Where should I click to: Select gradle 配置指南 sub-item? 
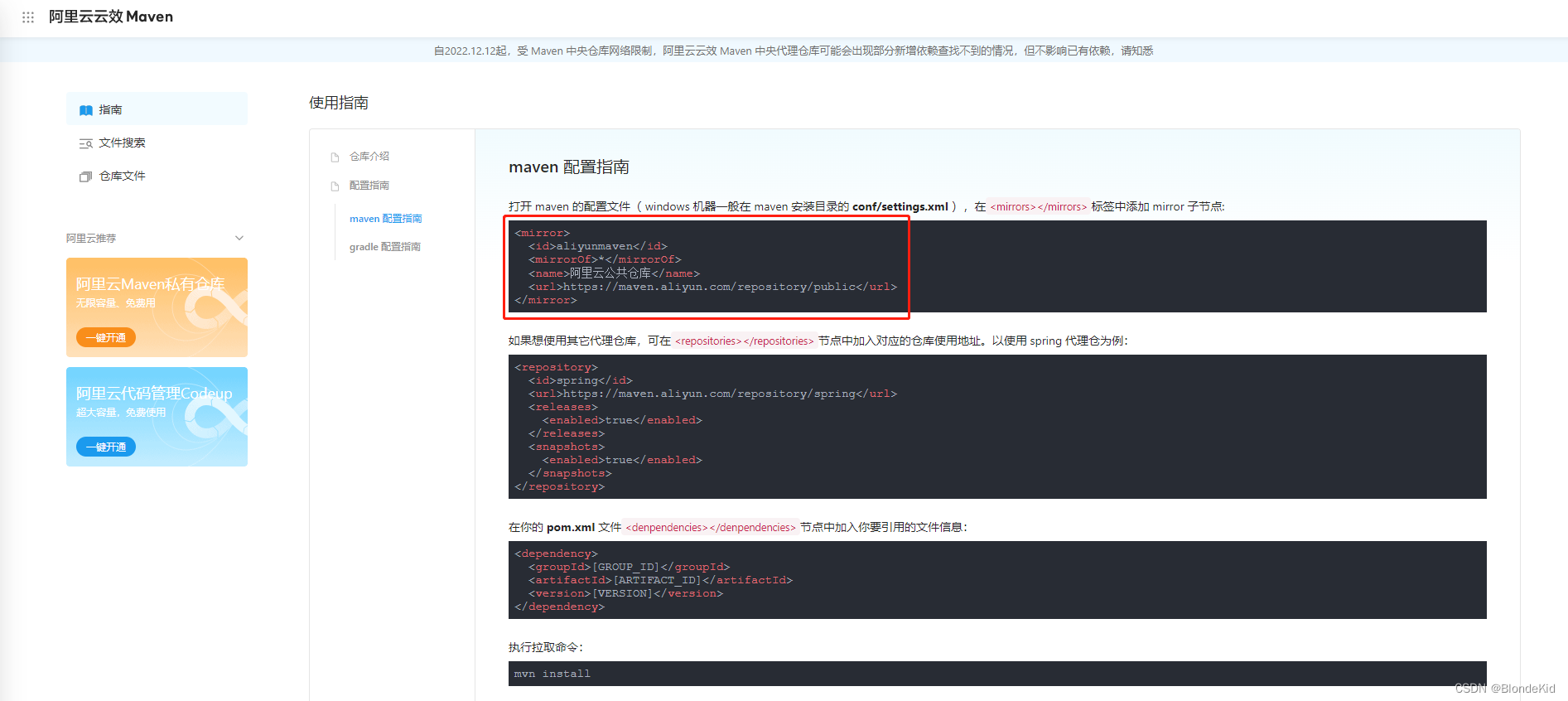click(x=385, y=247)
